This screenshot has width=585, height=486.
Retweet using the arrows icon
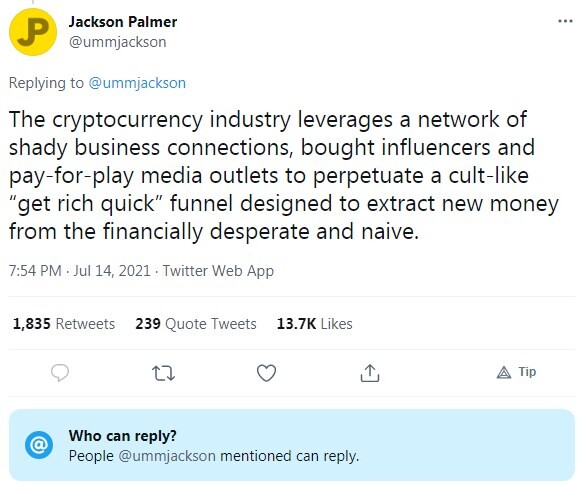point(163,373)
